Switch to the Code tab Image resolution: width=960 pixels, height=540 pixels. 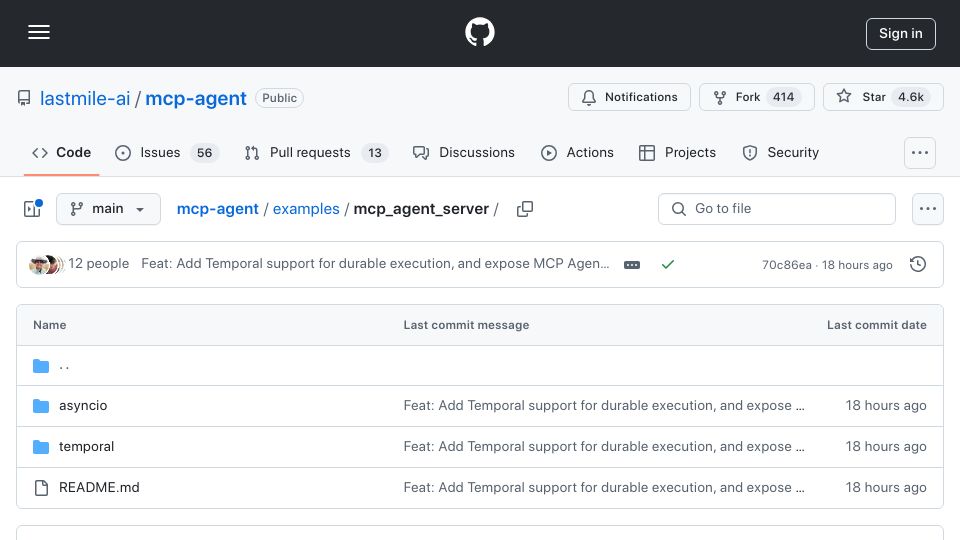61,152
